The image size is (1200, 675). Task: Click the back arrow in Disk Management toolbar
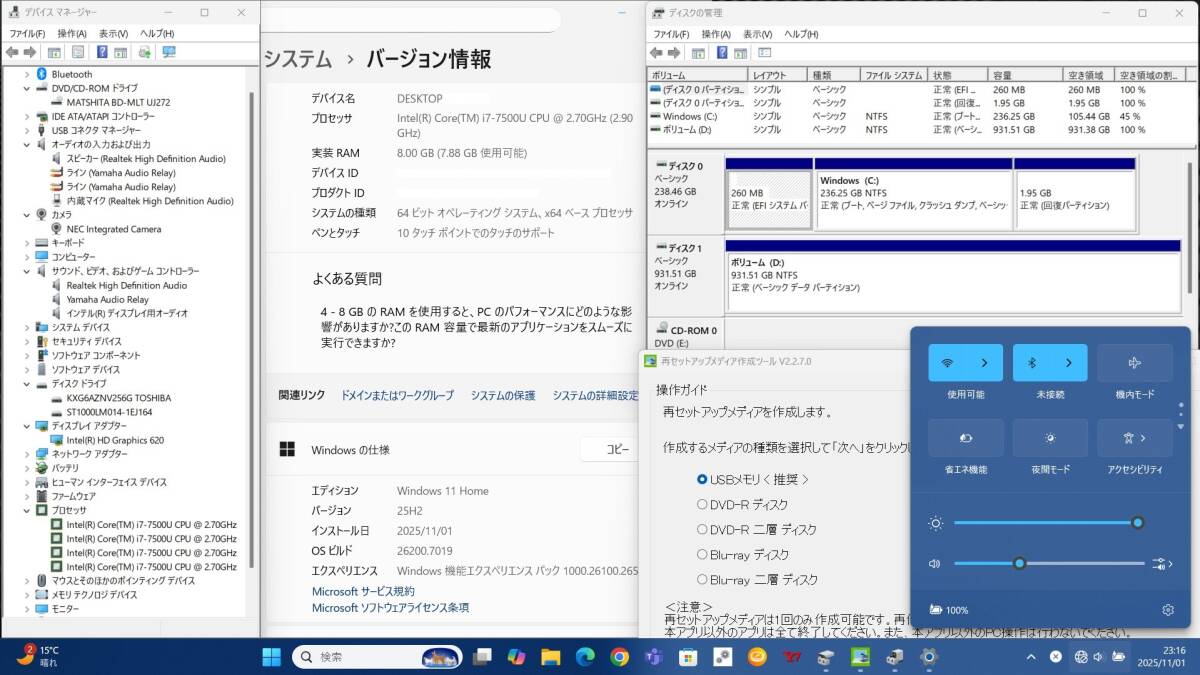click(x=656, y=52)
